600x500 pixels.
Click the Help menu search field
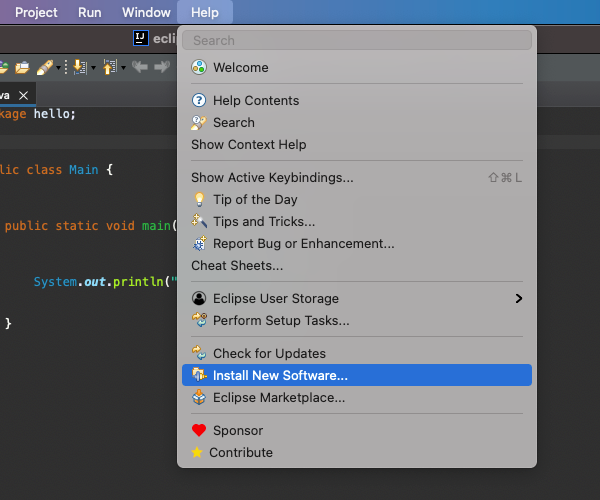(x=357, y=41)
